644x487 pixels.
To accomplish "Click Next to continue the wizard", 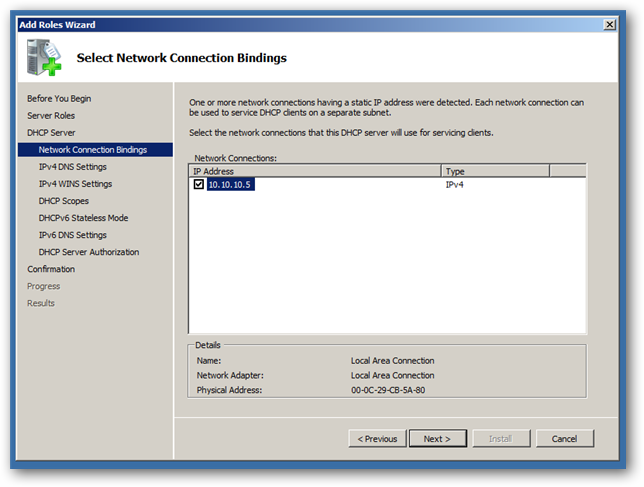I will point(438,439).
